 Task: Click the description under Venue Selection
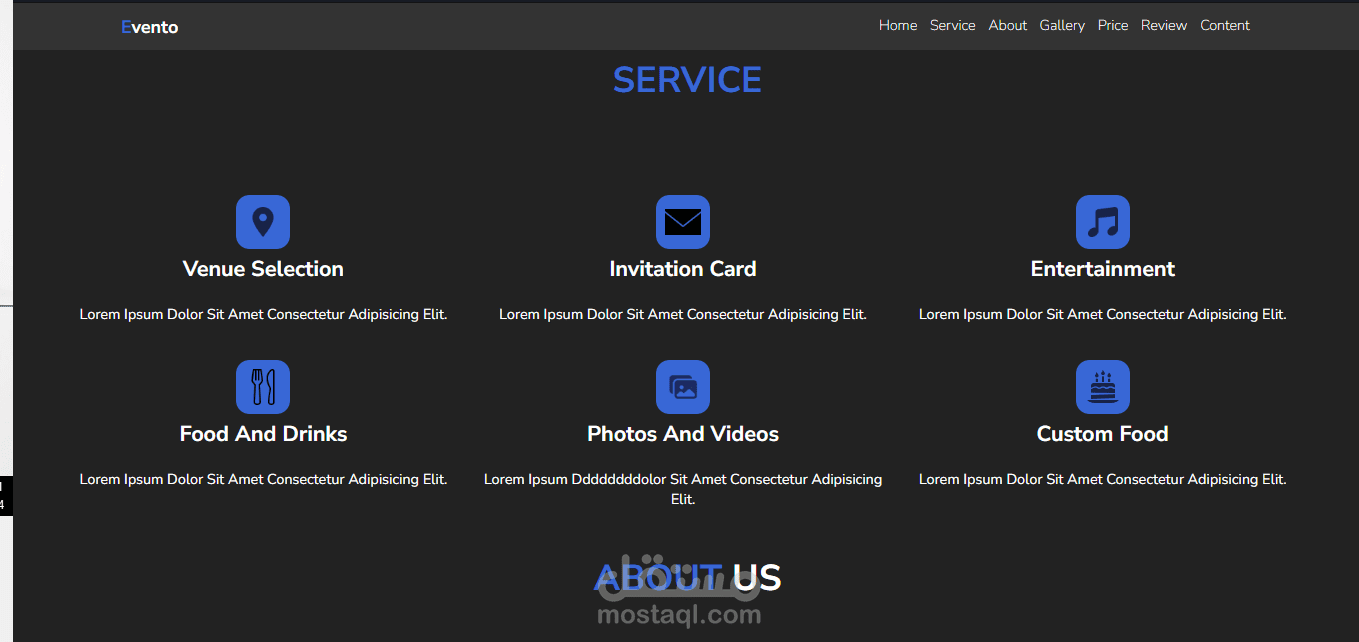tap(263, 314)
